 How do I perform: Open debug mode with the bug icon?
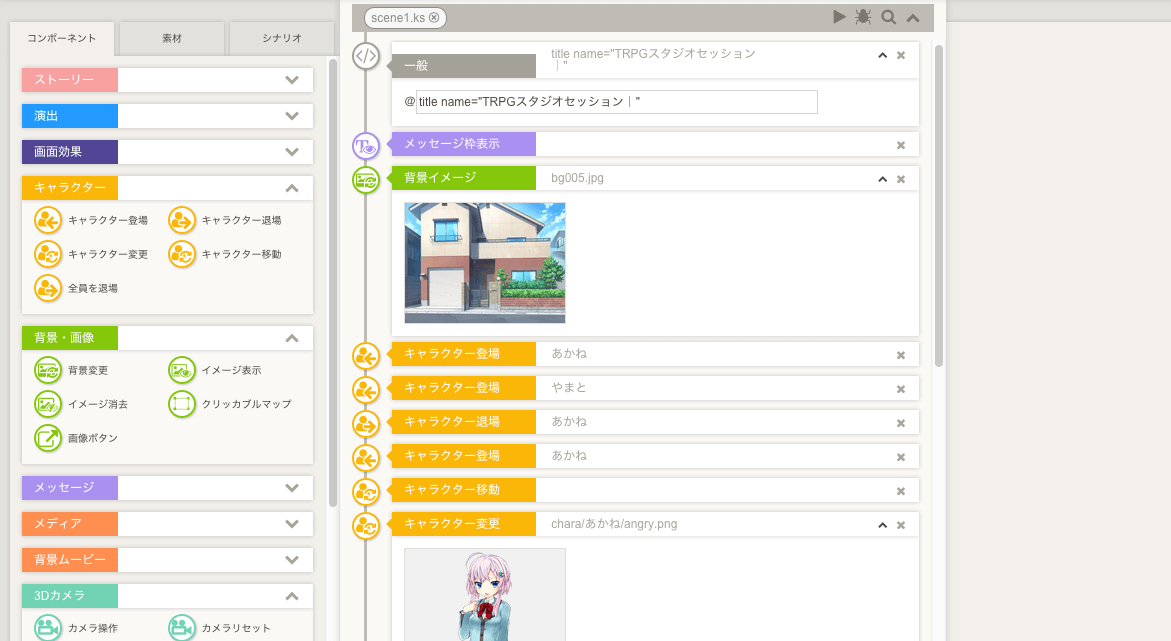863,17
